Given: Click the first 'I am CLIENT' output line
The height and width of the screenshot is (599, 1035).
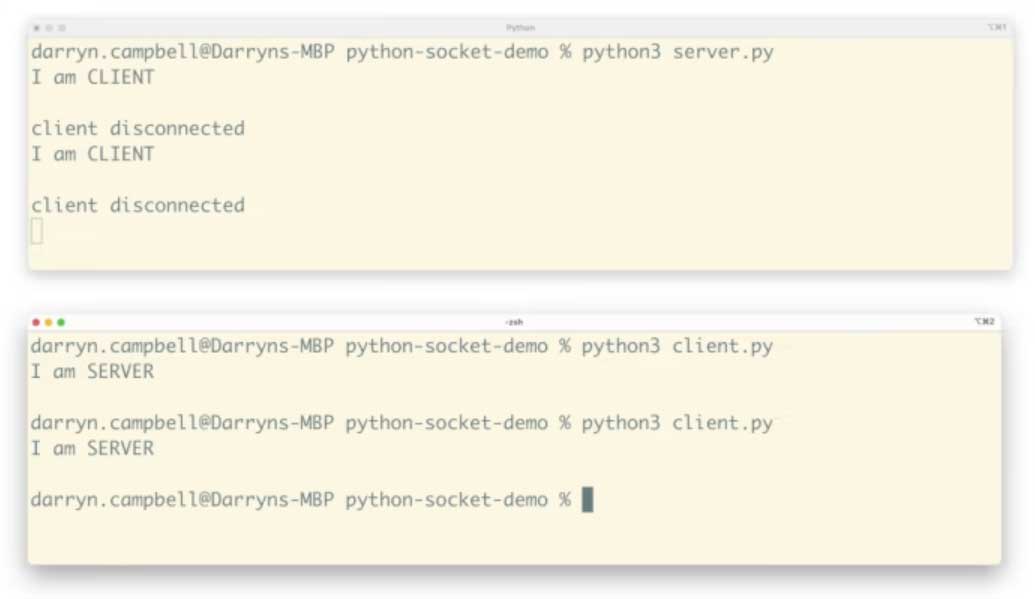Looking at the screenshot, I should click(x=93, y=77).
